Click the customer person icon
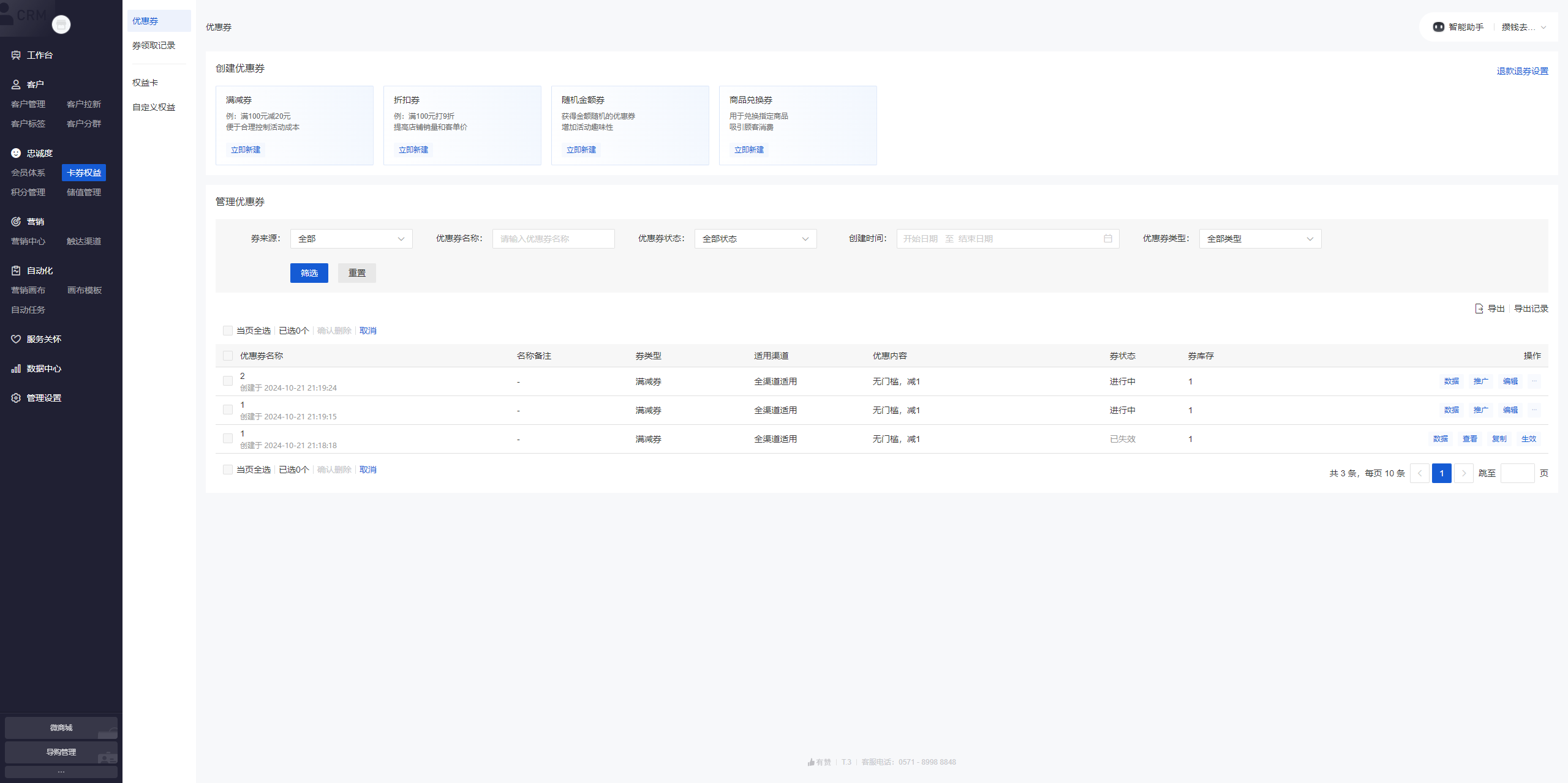The image size is (1568, 783). pos(16,84)
